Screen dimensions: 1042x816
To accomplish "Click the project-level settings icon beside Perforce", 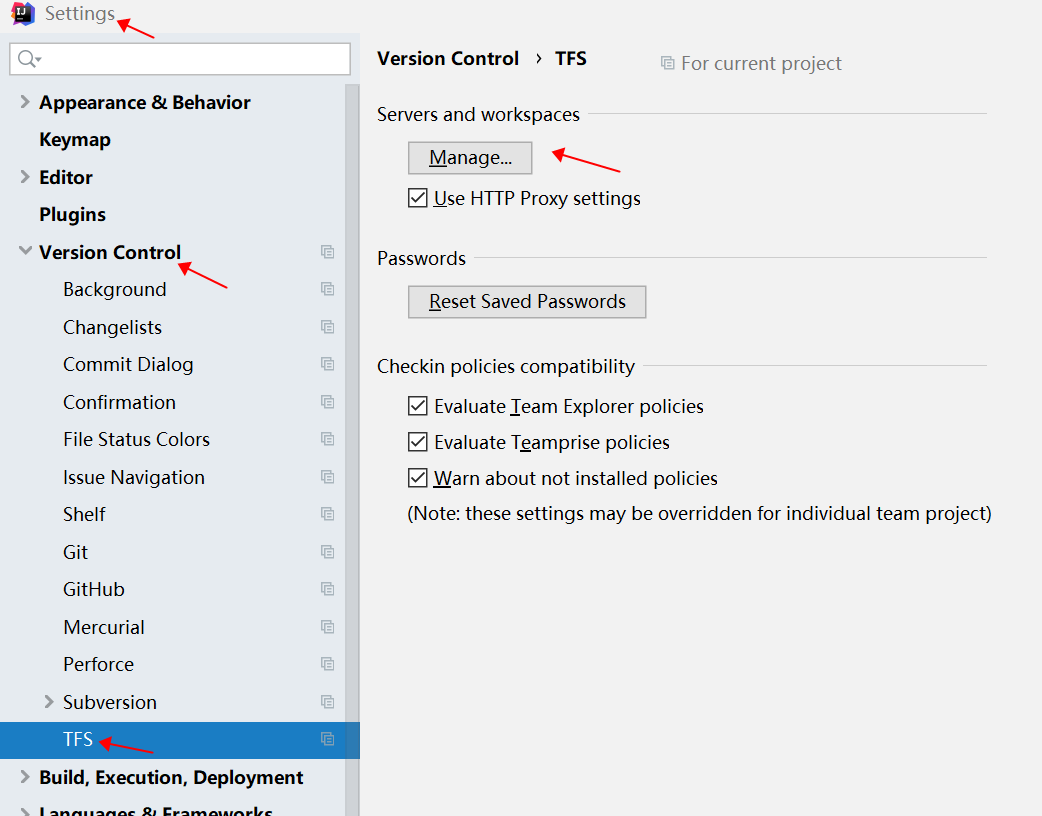I will coord(327,664).
